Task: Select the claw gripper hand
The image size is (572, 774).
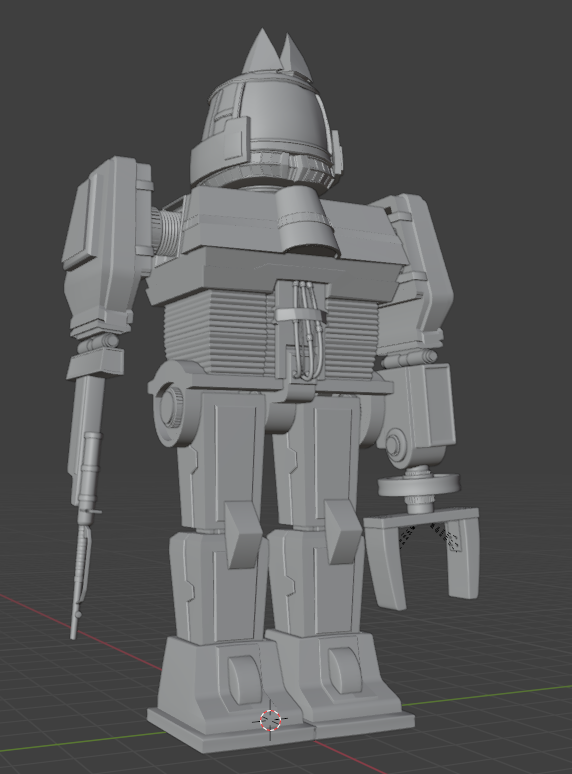Action: click(x=423, y=557)
